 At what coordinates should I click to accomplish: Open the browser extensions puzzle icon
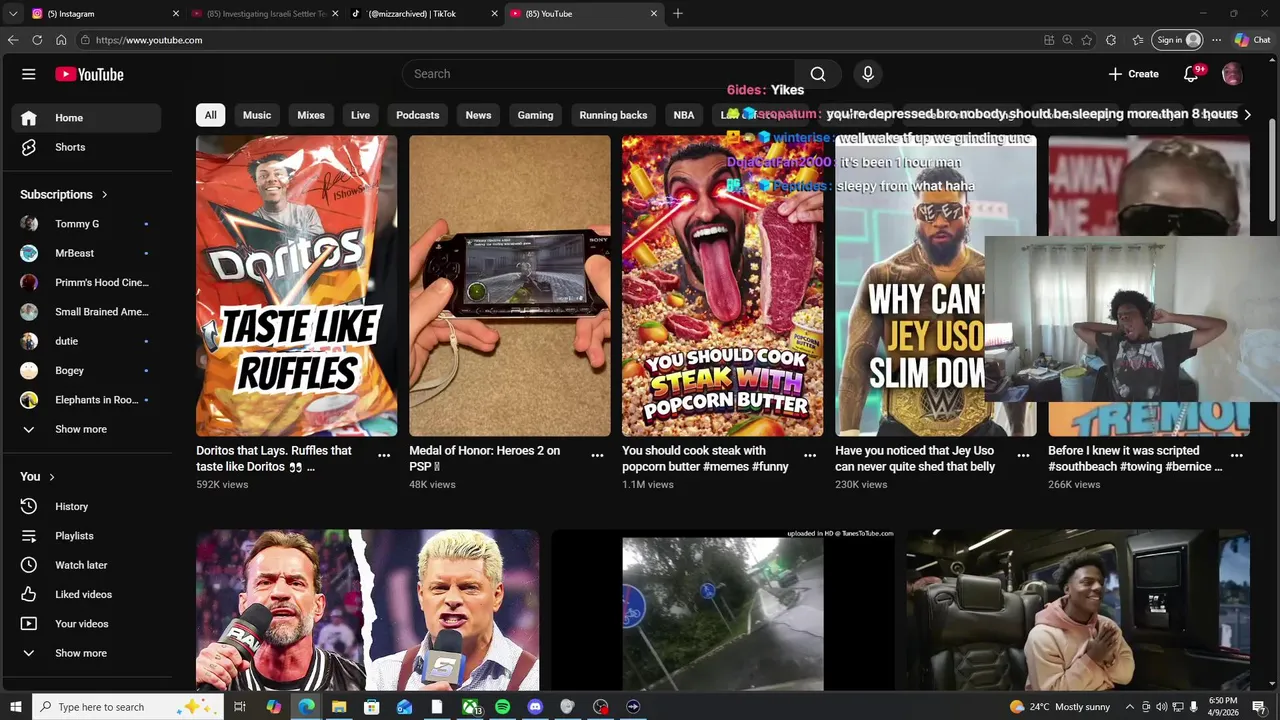pyautogui.click(x=1111, y=40)
